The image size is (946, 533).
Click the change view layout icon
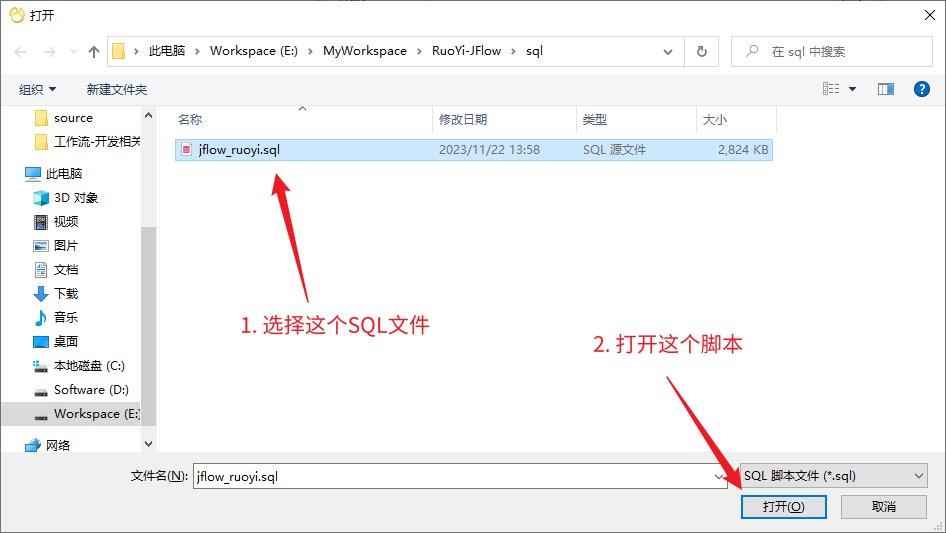(831, 89)
